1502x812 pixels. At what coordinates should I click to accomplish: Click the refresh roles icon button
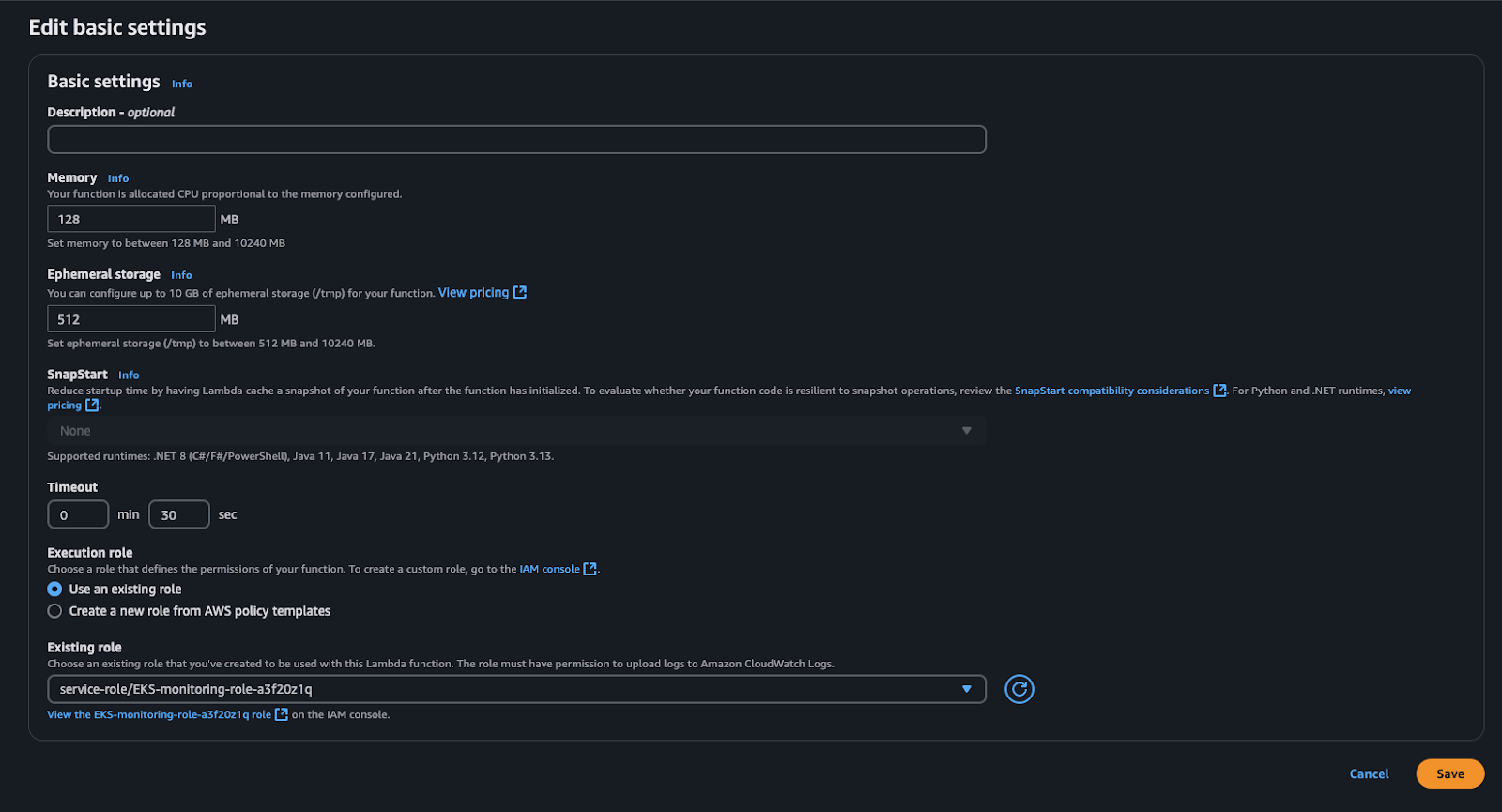point(1019,689)
